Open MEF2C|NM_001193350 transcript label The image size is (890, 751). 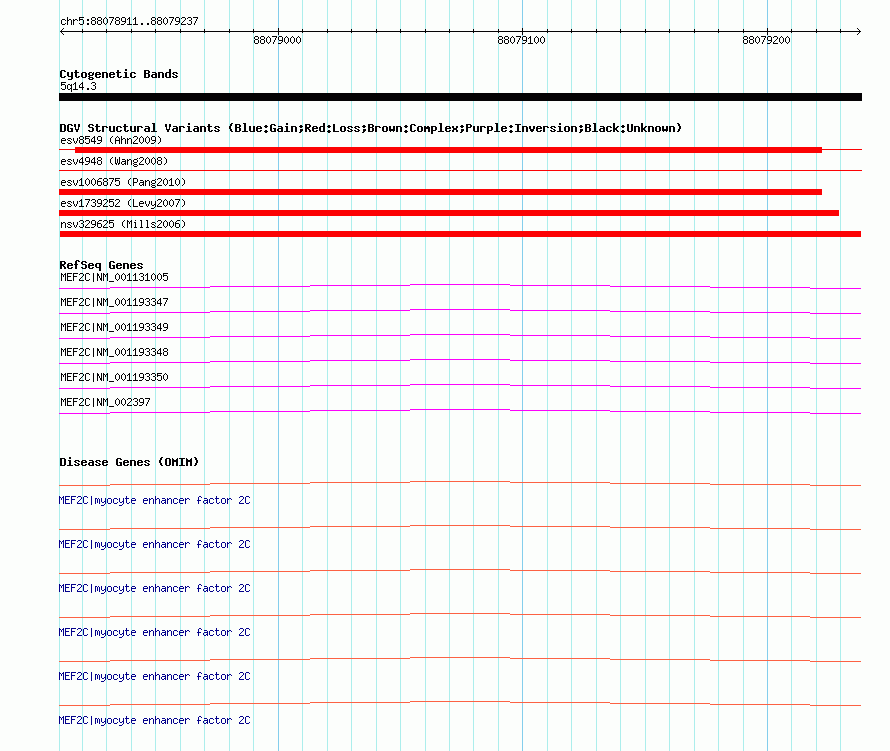tap(114, 377)
